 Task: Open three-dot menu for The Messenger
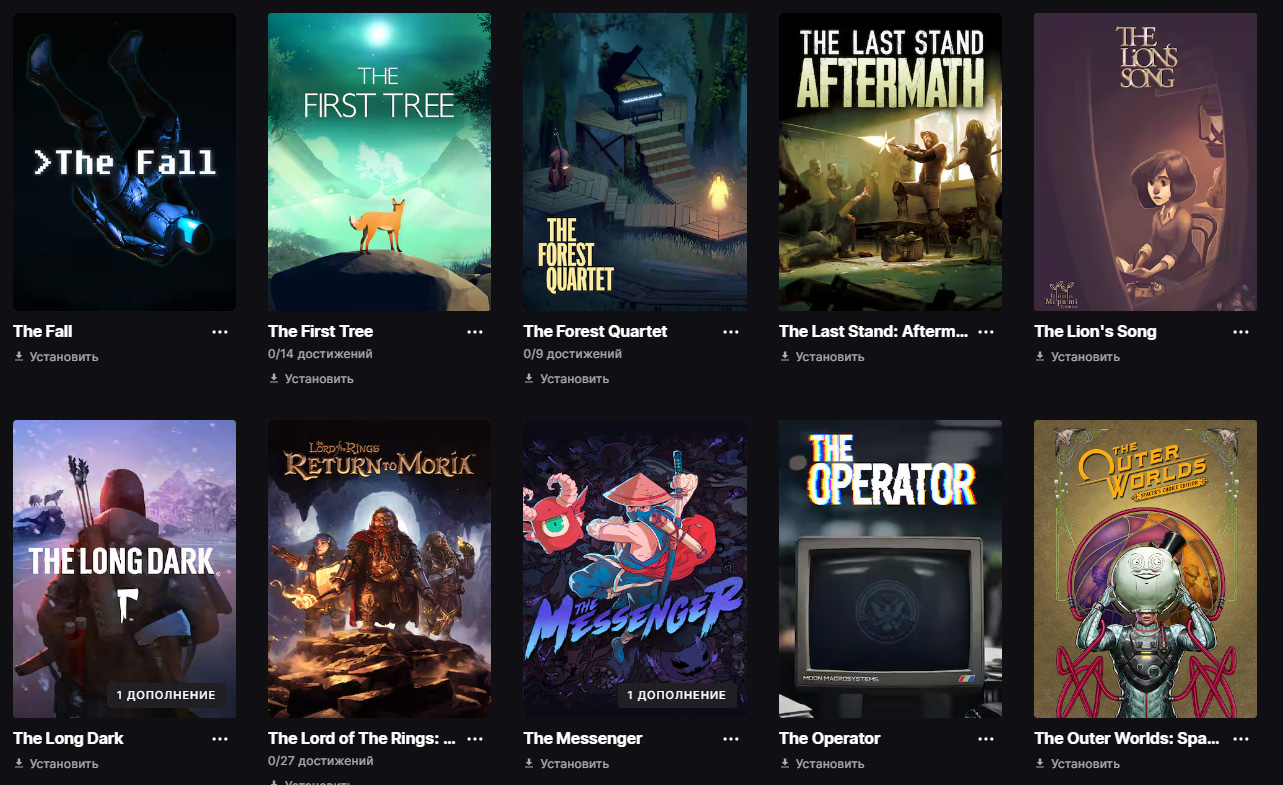tap(731, 739)
